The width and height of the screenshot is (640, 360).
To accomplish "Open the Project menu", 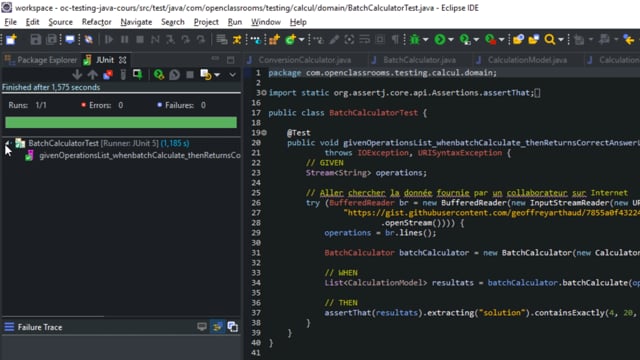I will pos(206,22).
